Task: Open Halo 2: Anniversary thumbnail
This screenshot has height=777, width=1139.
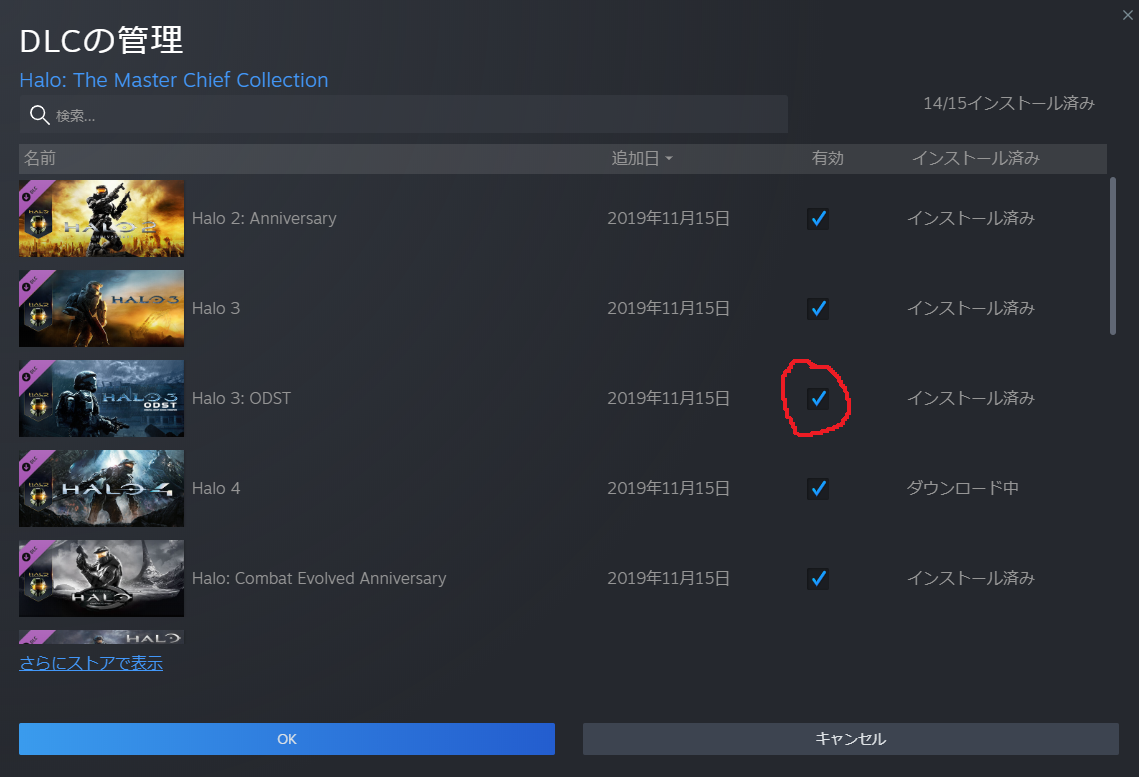Action: 102,219
